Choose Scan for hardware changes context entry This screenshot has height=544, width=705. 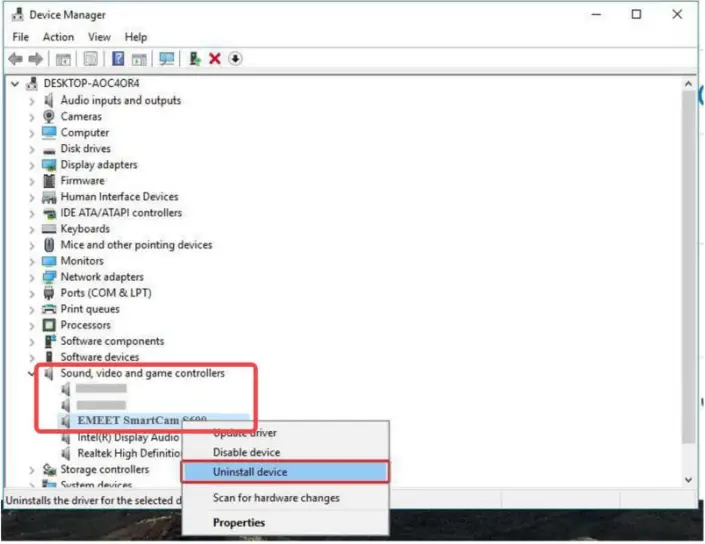[x=286, y=498]
